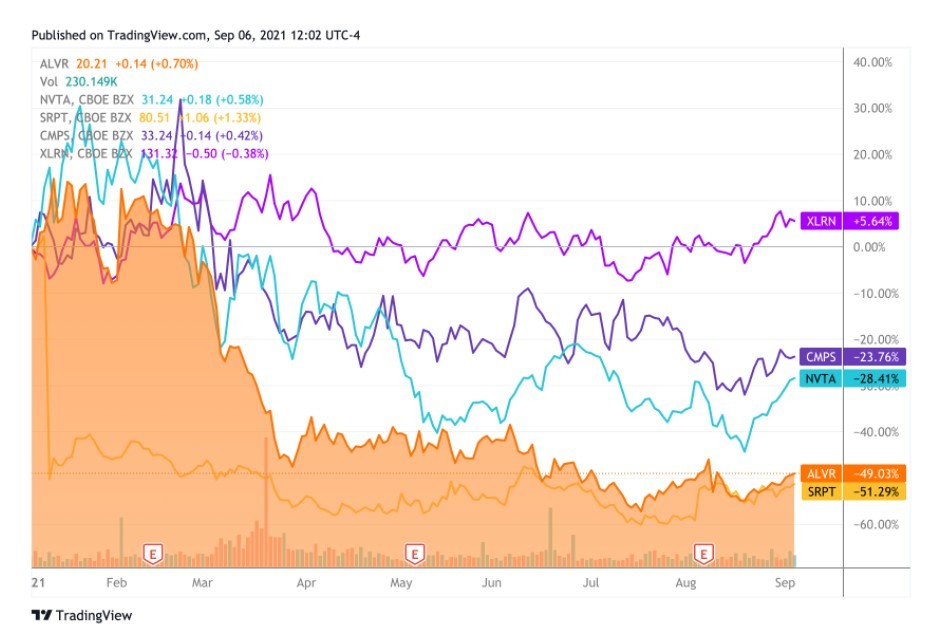
Task: Click the 10.00% axis label
Action: 872,201
